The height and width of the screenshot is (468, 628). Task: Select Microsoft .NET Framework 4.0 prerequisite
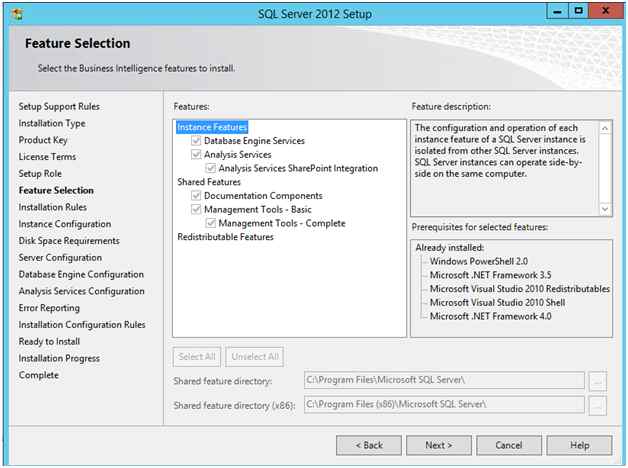[x=490, y=316]
